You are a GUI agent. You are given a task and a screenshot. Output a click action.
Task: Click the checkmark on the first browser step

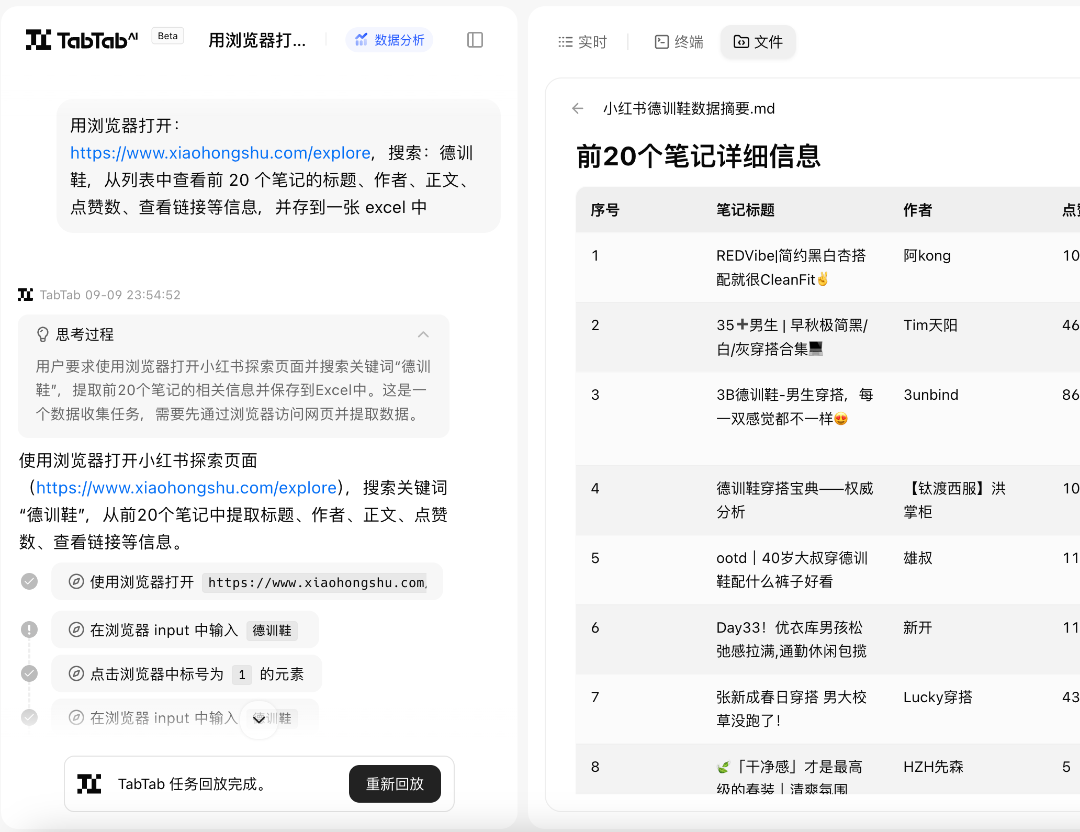tap(29, 580)
